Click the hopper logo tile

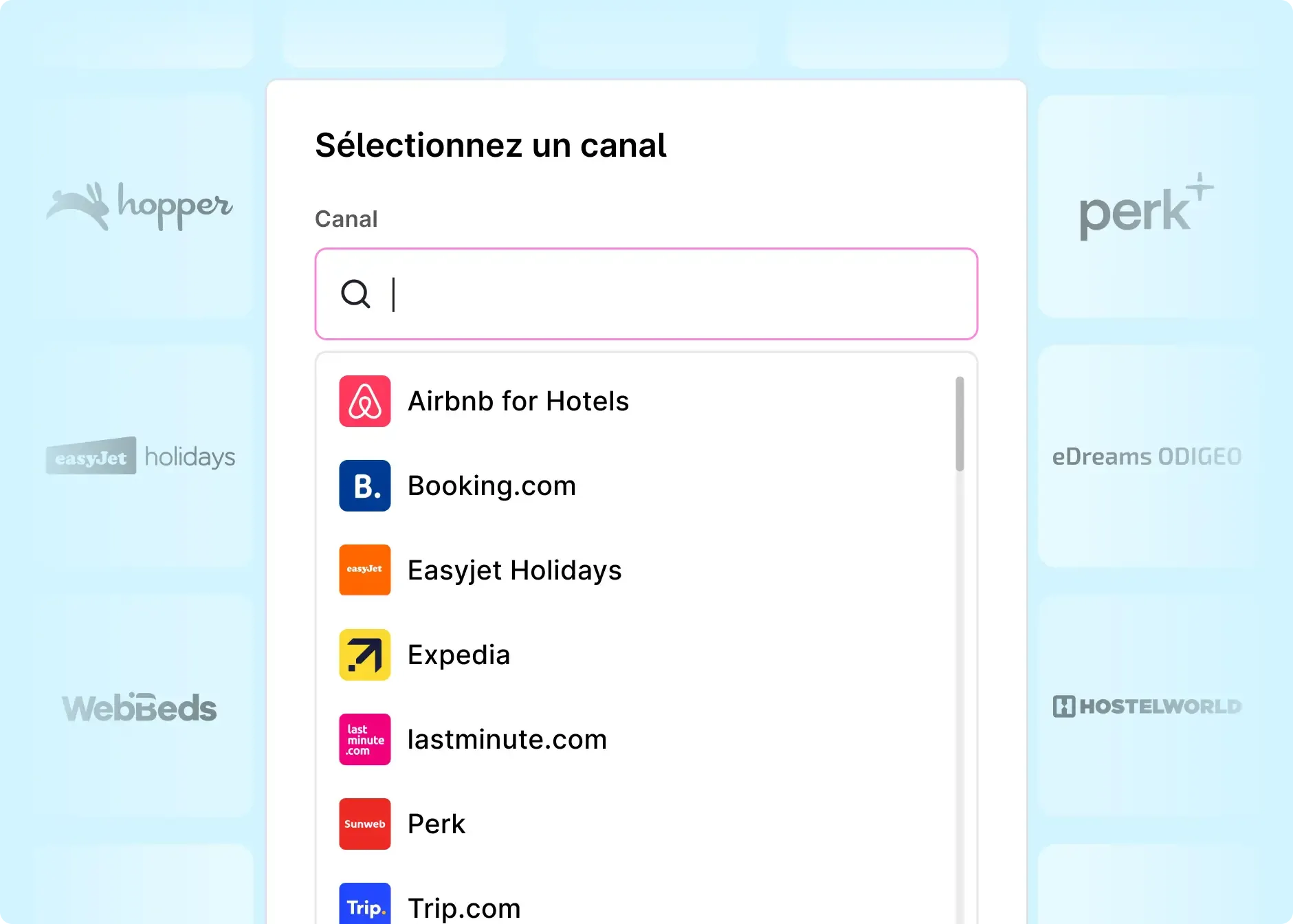pyautogui.click(x=142, y=206)
